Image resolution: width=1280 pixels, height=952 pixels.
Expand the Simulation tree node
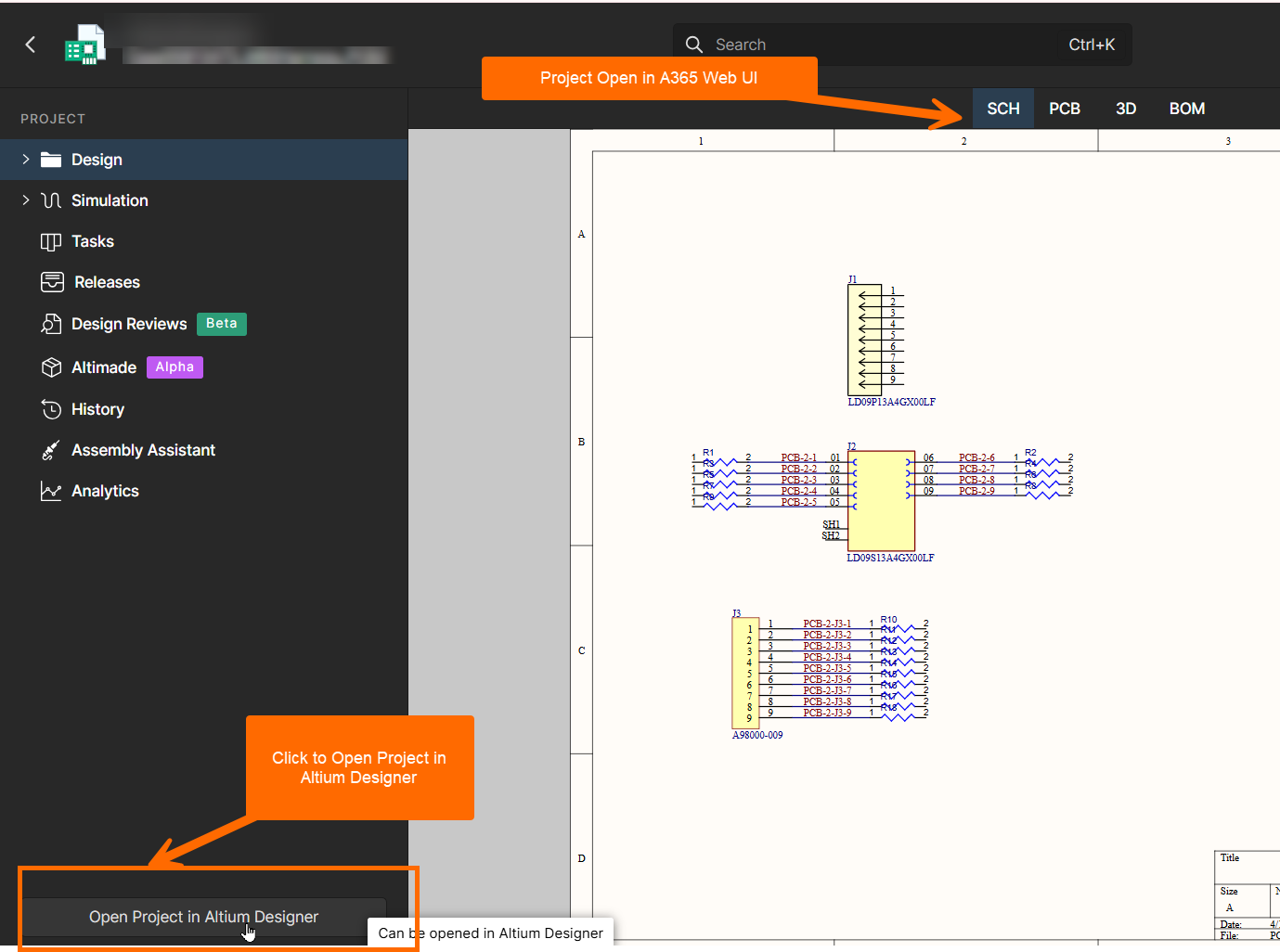26,200
